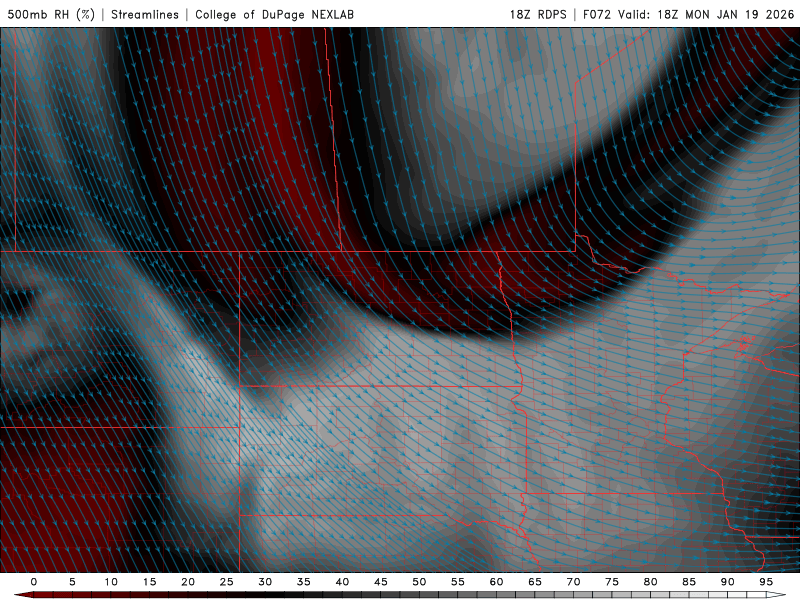Screen dimensions: 800x600
Task: Click the dark red left end of color bar
Action: [x=23, y=595]
